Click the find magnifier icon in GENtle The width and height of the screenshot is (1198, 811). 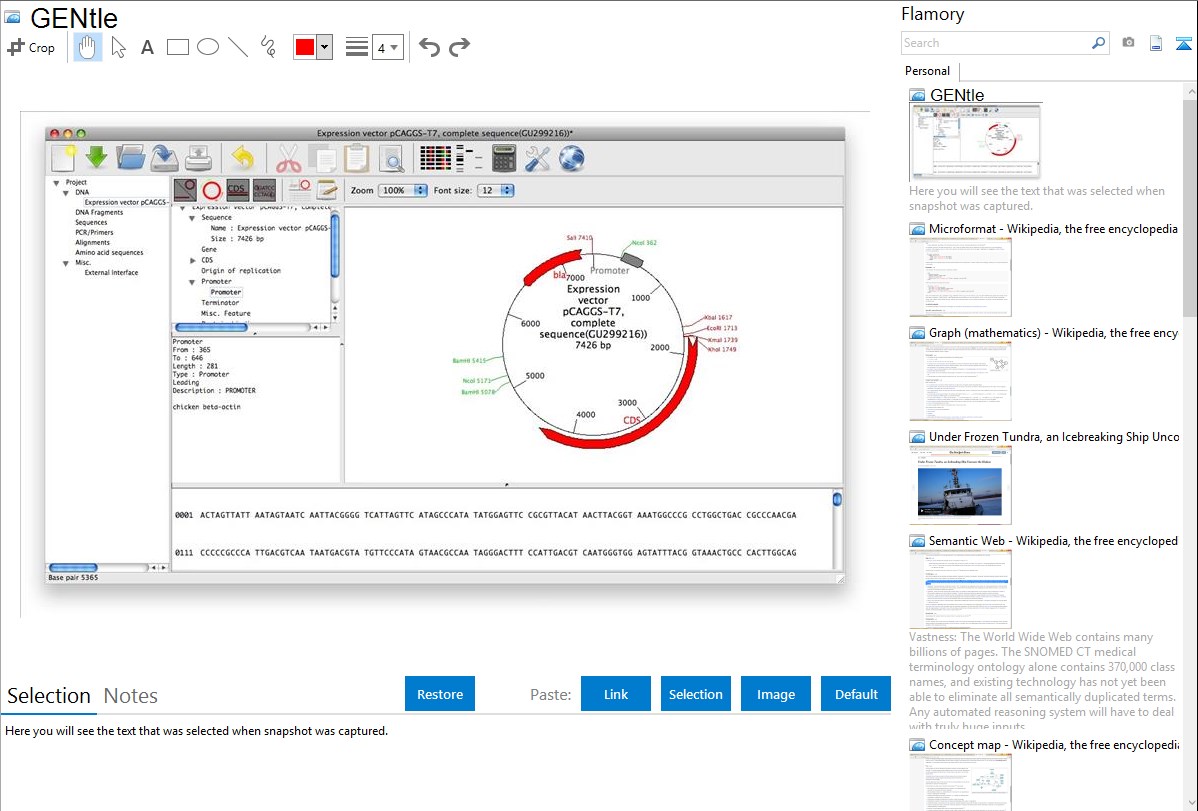tap(391, 158)
